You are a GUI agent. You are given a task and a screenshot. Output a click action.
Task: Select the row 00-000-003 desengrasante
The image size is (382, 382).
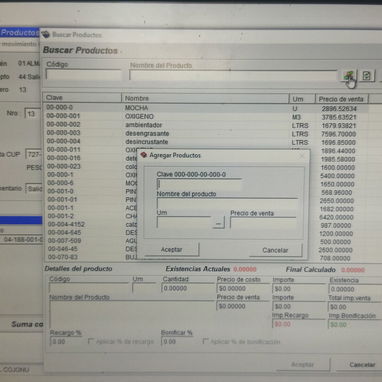tap(206, 133)
